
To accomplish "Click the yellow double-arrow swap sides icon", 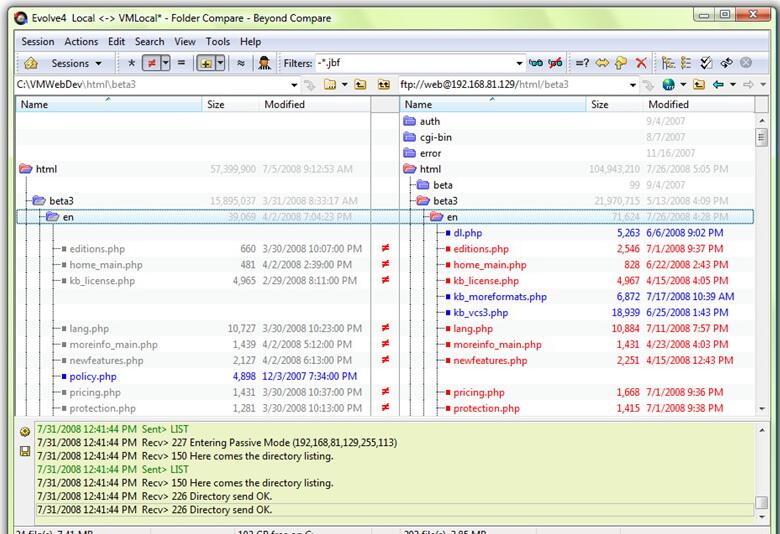I will (602, 63).
